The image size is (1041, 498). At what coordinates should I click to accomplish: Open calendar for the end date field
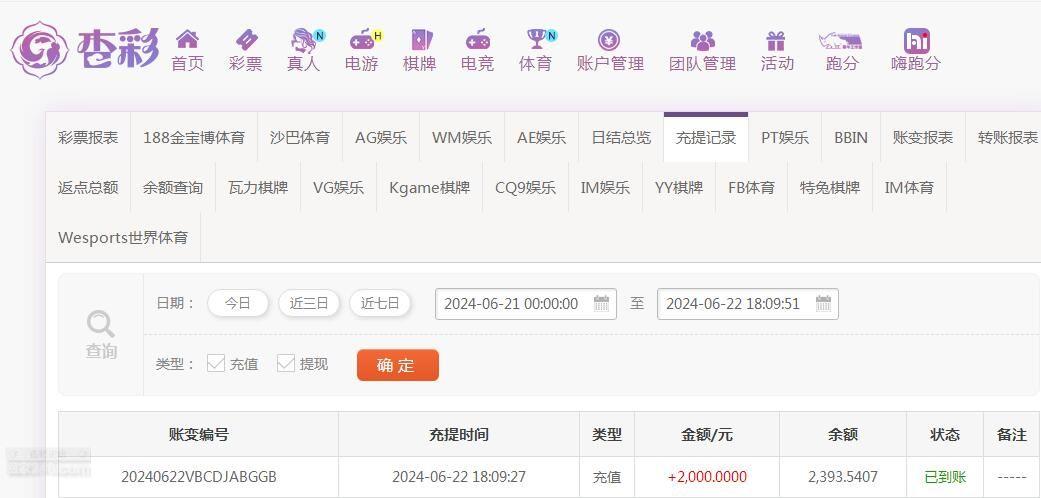tap(823, 303)
